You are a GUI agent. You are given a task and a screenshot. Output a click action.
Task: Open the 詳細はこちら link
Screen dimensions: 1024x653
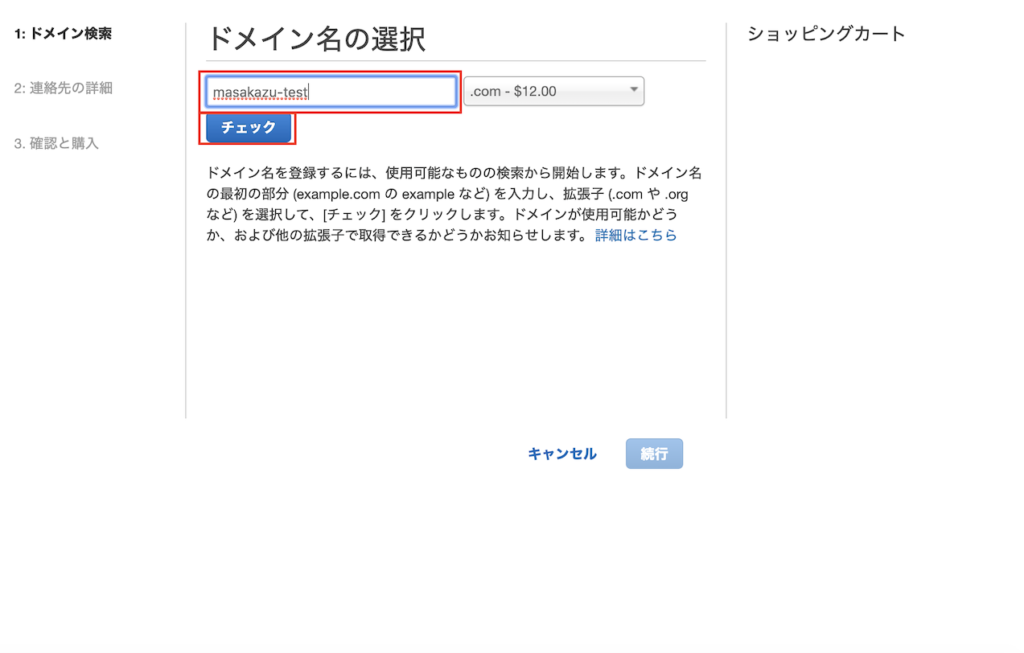636,236
